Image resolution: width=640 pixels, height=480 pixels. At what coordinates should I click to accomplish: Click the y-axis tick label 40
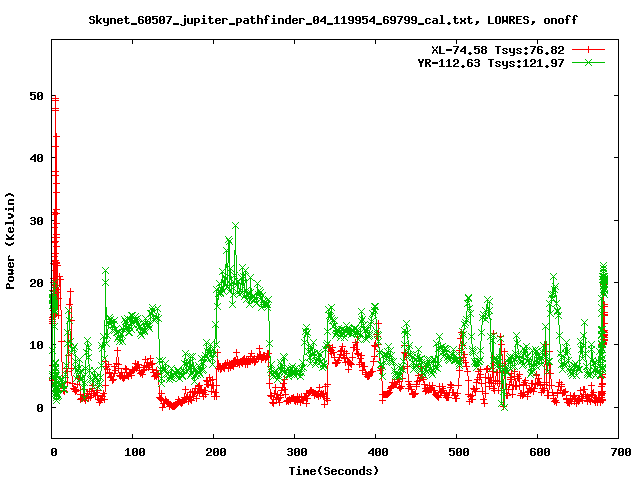(36, 158)
